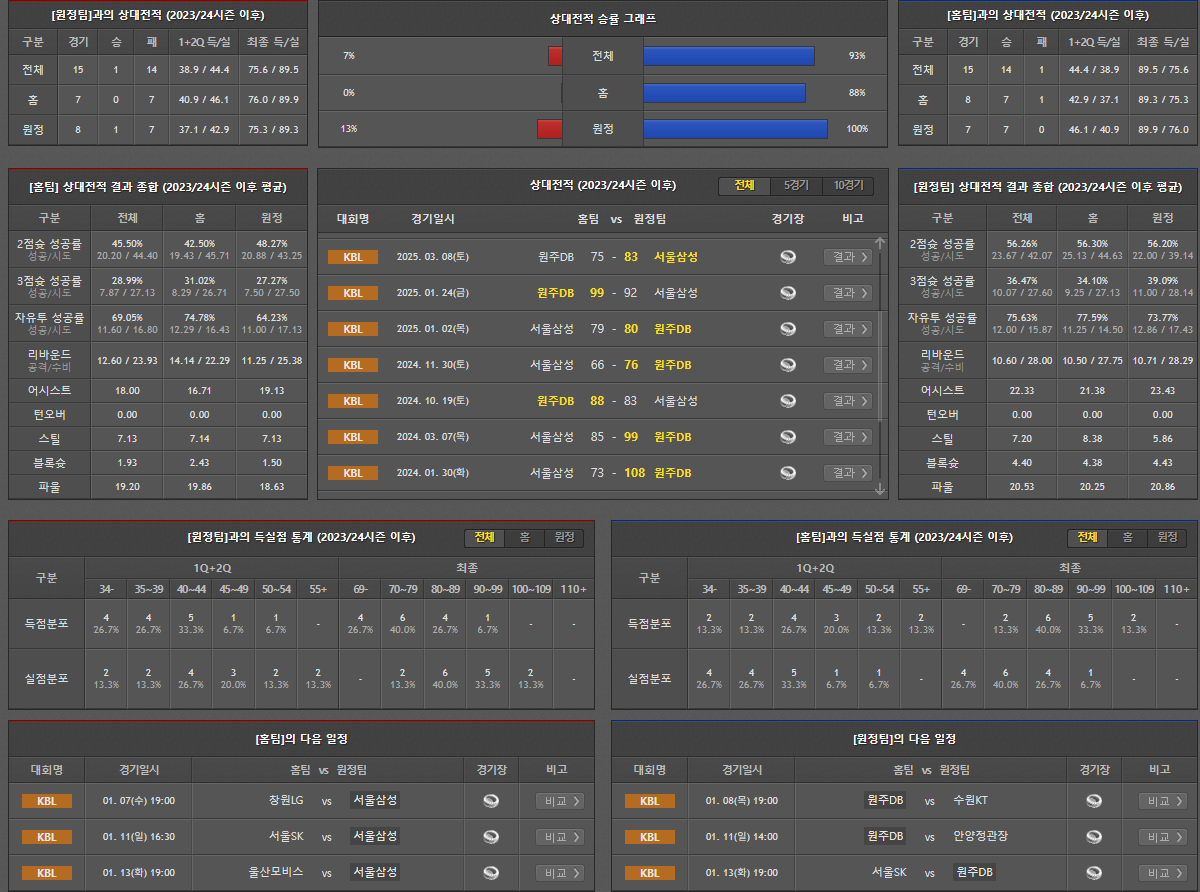Open 비고 for 서울SK vs 서울삼성

pyautogui.click(x=559, y=837)
